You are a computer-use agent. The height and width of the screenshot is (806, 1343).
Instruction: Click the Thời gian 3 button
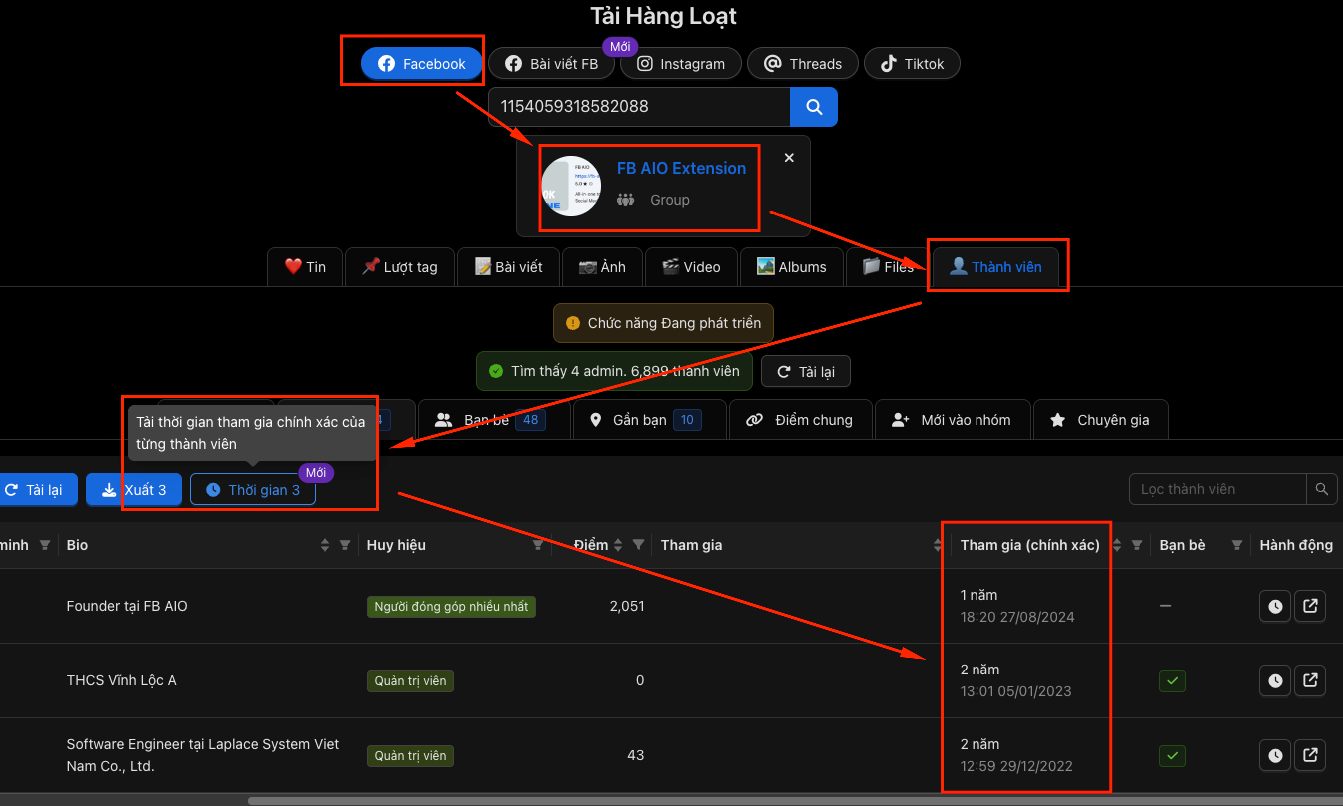(253, 490)
